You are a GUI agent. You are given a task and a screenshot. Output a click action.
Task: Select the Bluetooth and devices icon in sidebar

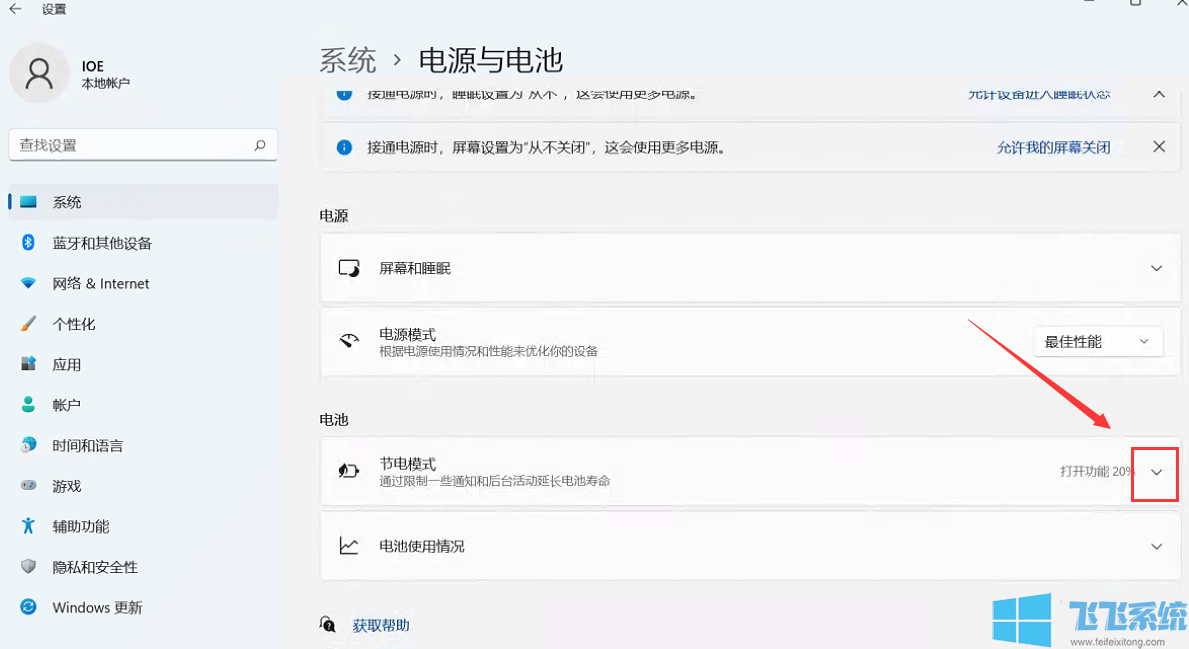[30, 242]
